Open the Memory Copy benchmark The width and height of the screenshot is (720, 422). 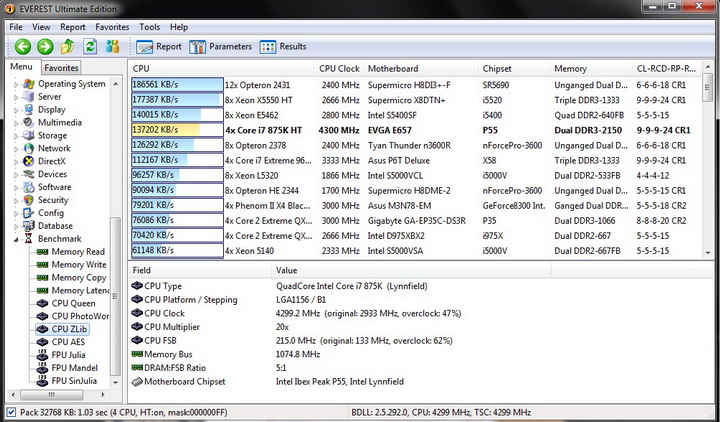[x=79, y=277]
